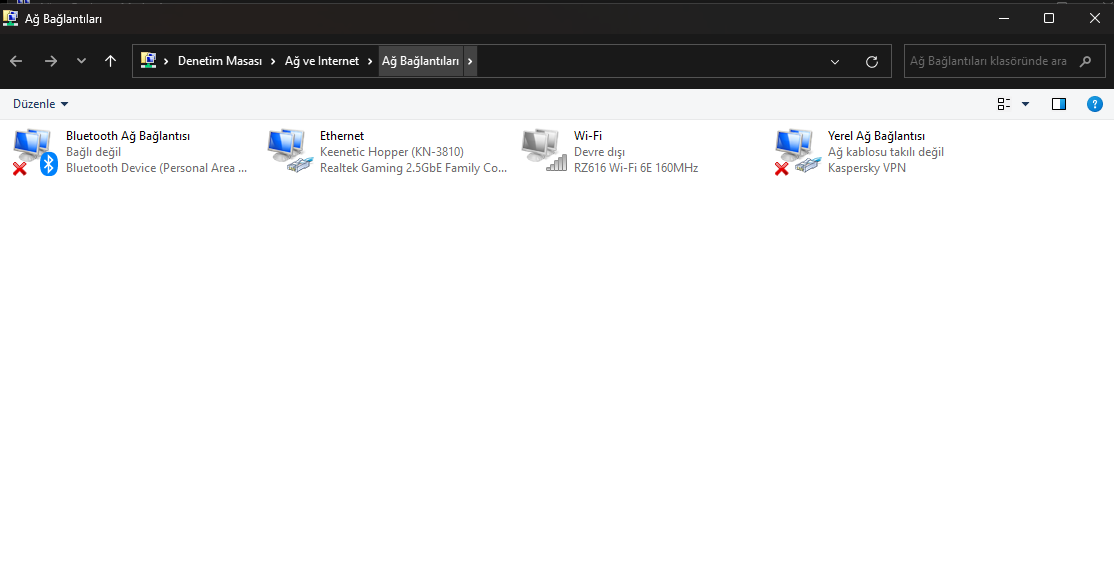The height and width of the screenshot is (567, 1114).
Task: Click the address bar root icon
Action: coord(148,60)
